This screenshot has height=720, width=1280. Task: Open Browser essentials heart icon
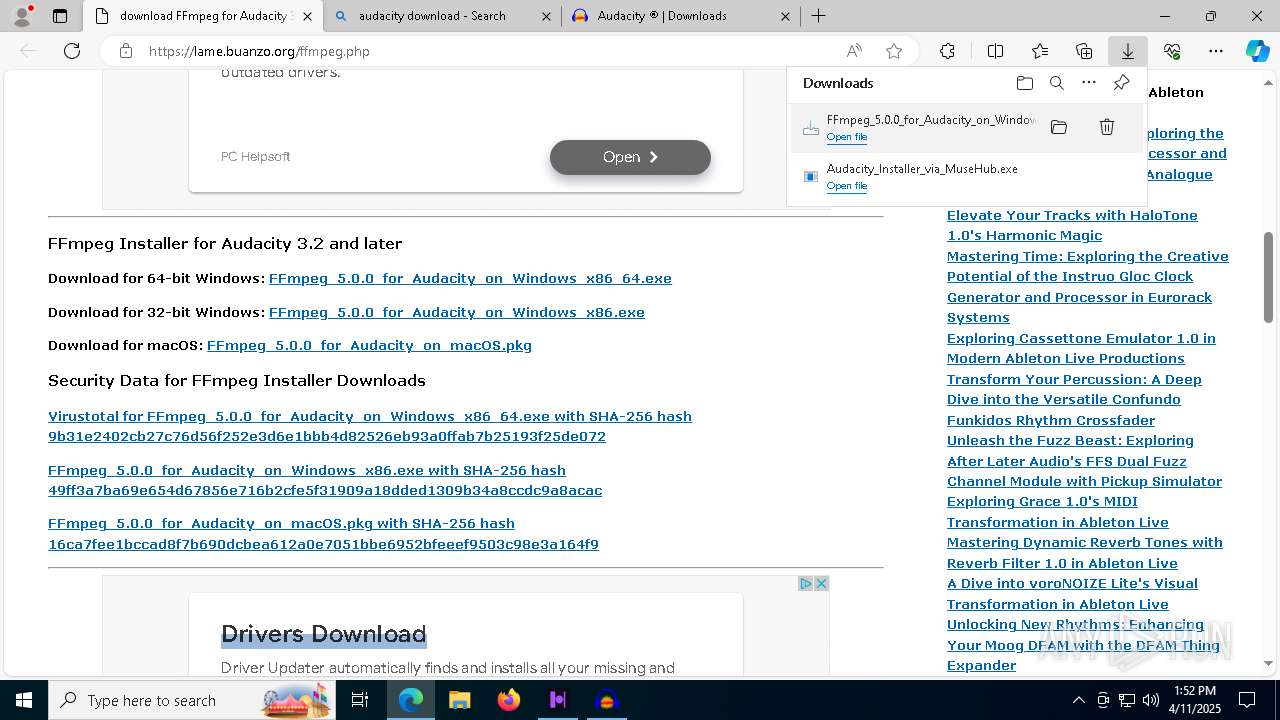pyautogui.click(x=1172, y=51)
